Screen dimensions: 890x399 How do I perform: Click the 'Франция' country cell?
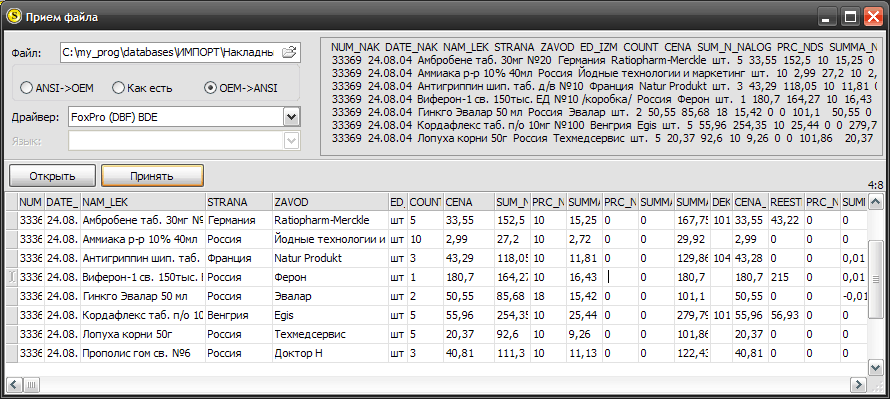pos(238,258)
